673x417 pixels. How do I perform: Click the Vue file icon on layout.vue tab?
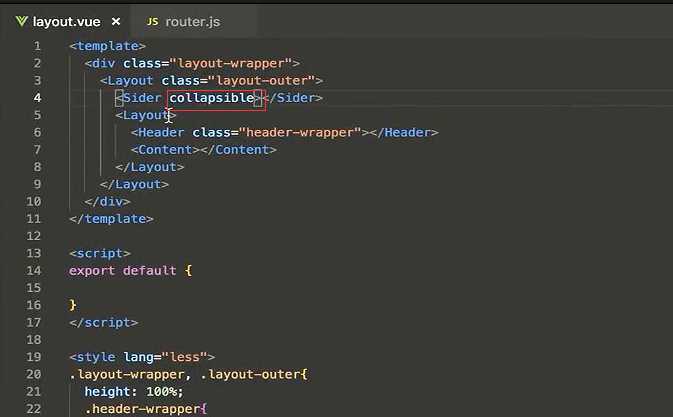click(21, 21)
